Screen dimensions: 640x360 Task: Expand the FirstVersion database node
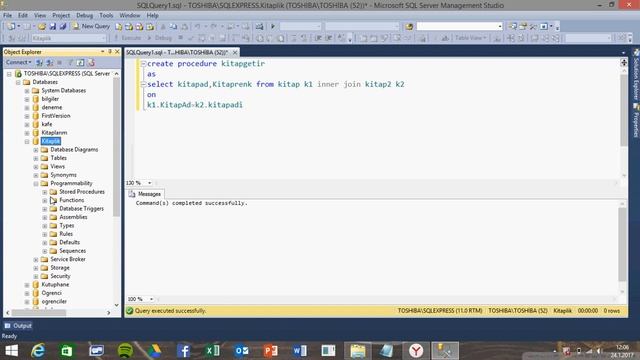(x=27, y=116)
